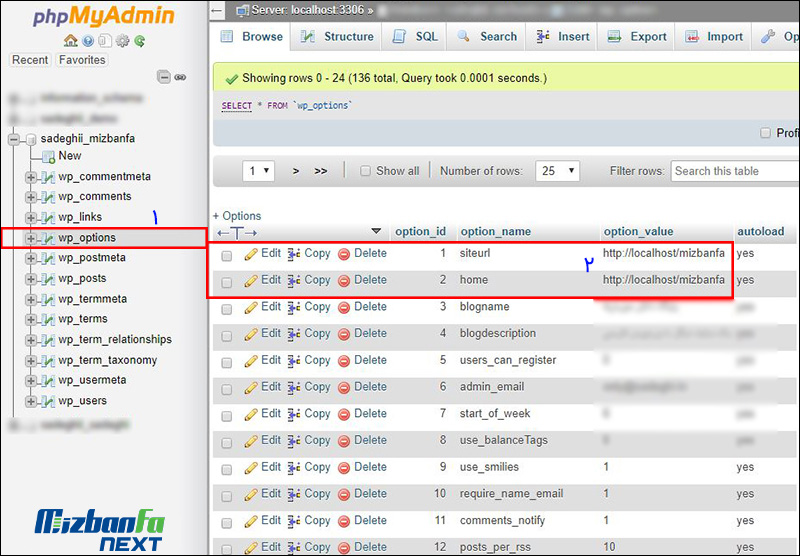
Task: Click Copy icon for use_balanceTags row
Action: pyautogui.click(x=294, y=440)
